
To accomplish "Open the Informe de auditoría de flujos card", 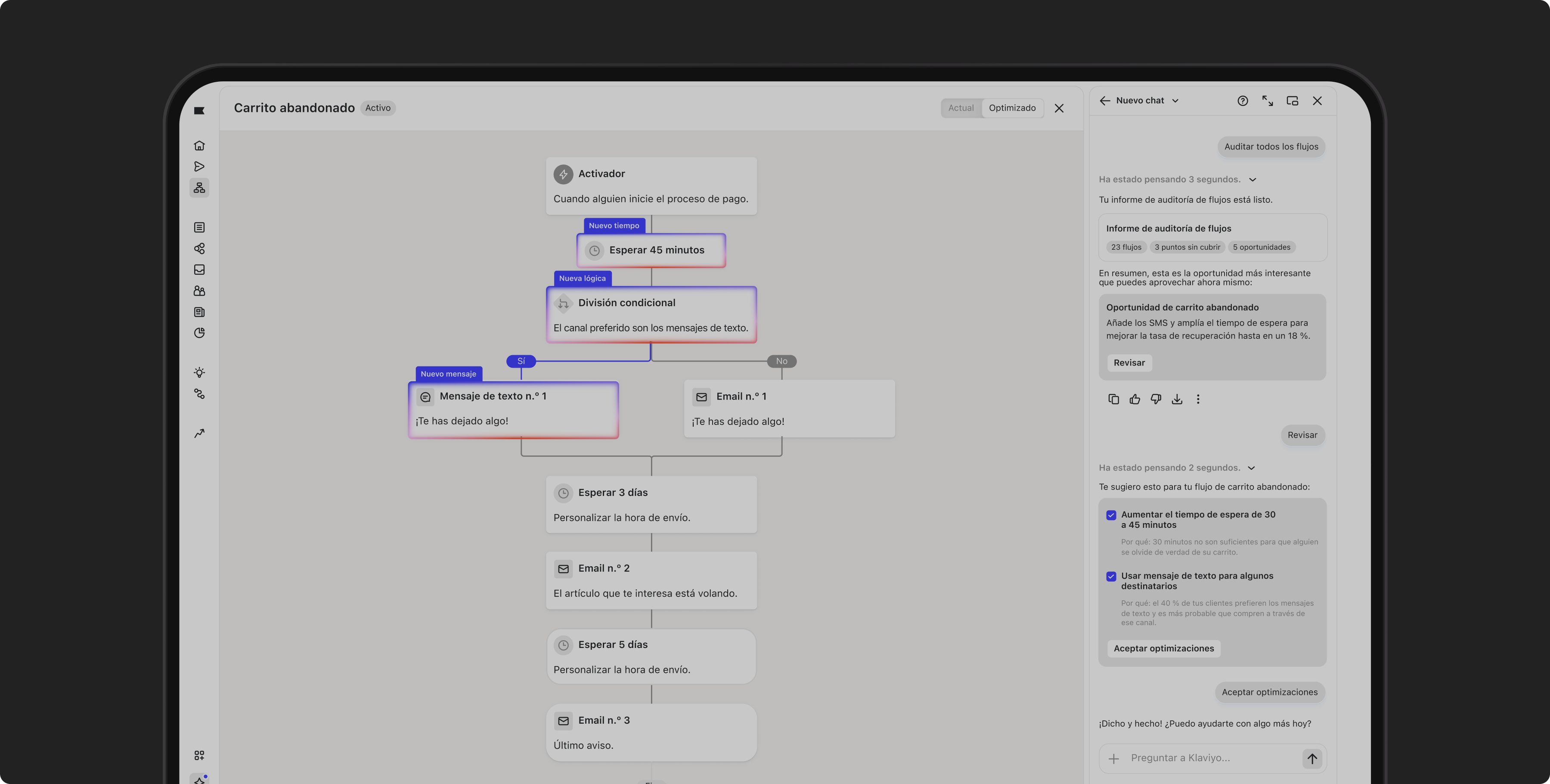I will (x=1212, y=238).
